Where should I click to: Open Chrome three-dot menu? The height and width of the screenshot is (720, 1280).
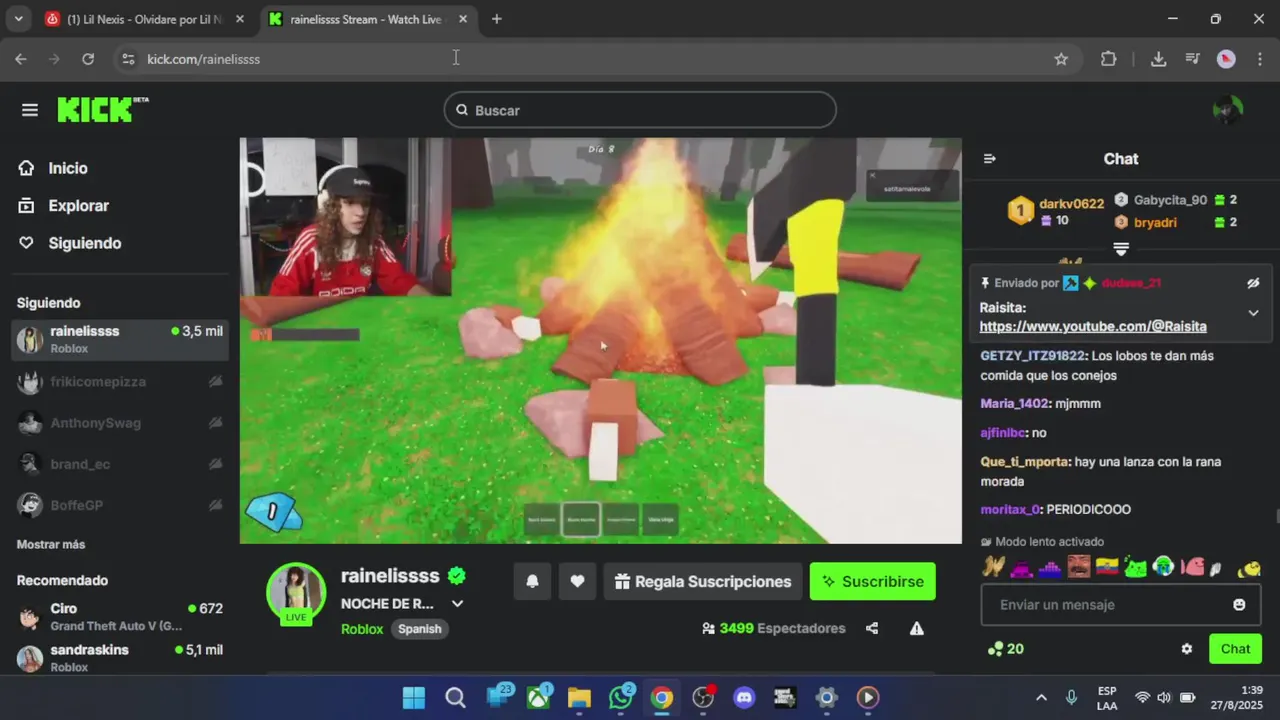click(x=1258, y=59)
